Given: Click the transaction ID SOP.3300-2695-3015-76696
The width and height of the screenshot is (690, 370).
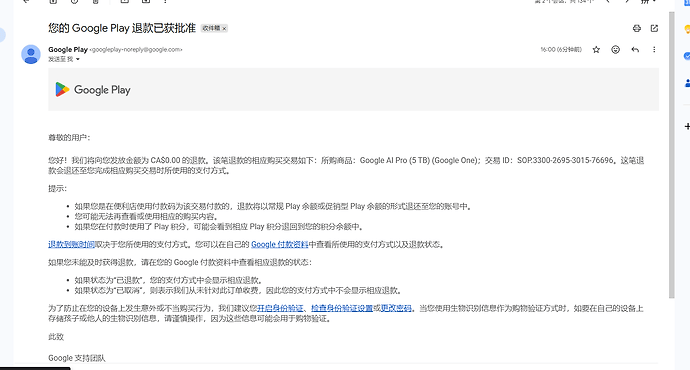Looking at the screenshot, I should 565,161.
